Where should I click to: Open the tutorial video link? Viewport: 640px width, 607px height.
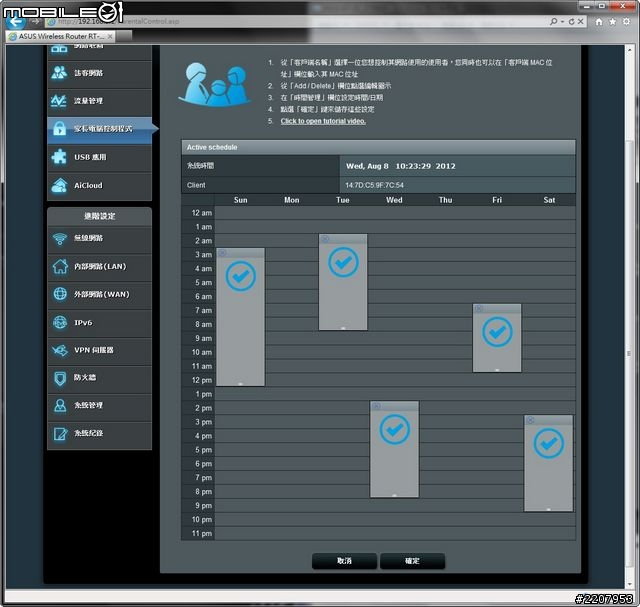pos(323,121)
